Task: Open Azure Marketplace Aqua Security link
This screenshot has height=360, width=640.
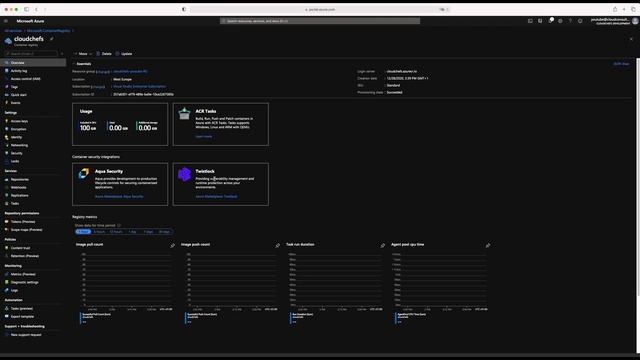Action: [x=119, y=197]
